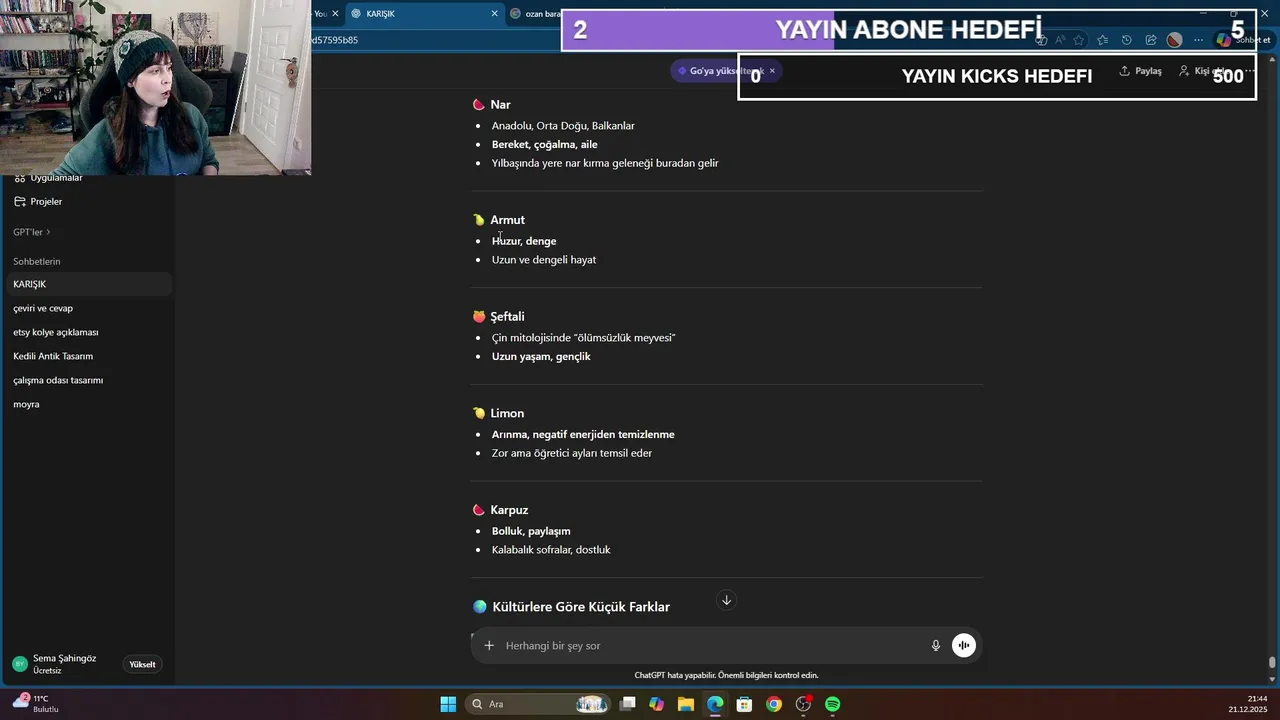The image size is (1280, 720).
Task: Click the Armut heading text
Action: pos(507,220)
